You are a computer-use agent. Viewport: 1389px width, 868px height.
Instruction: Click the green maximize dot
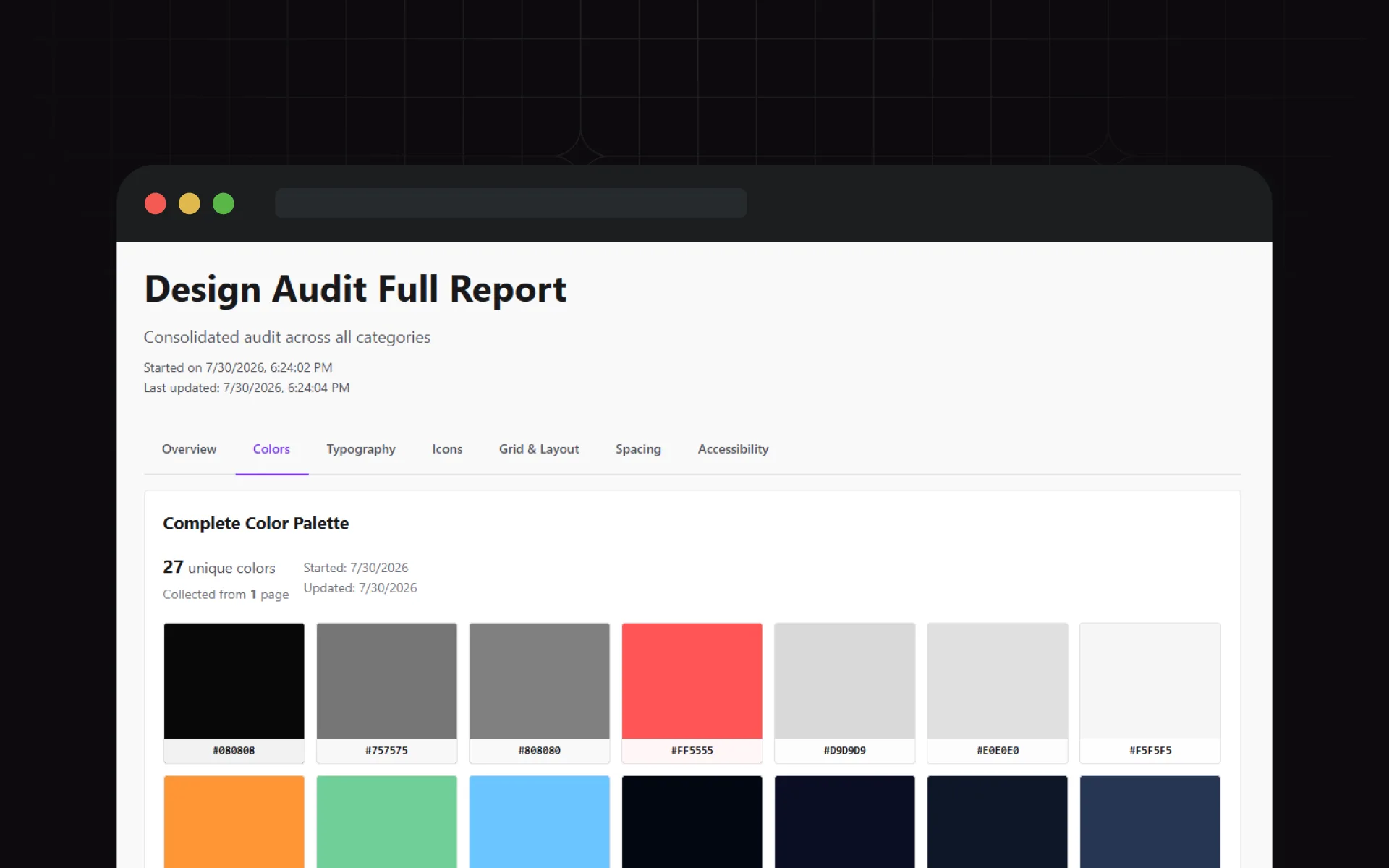tap(224, 203)
